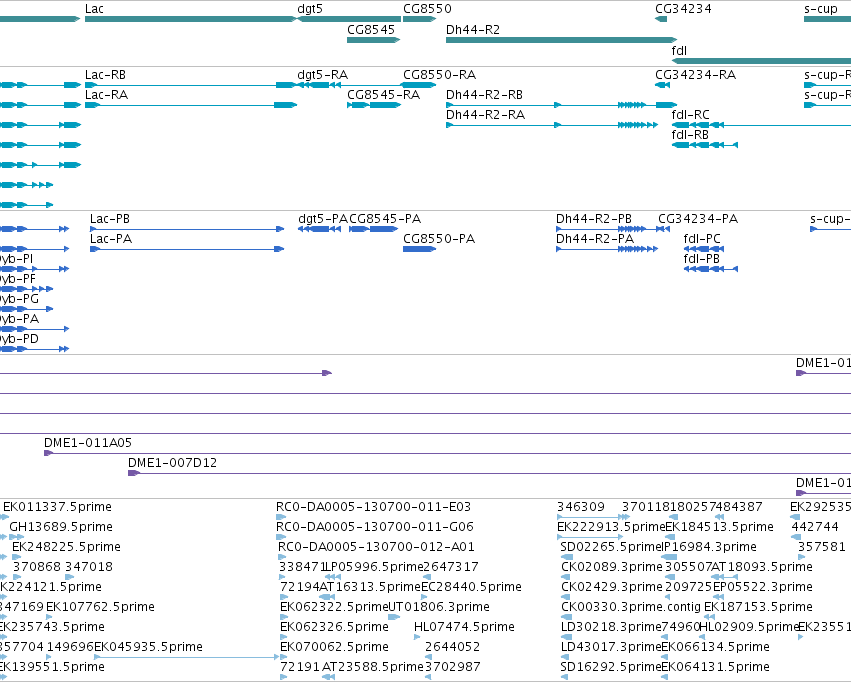Viewport: 851px width, 682px height.
Task: Select the Dh44-R2-RB transcript label
Action: pos(484,95)
